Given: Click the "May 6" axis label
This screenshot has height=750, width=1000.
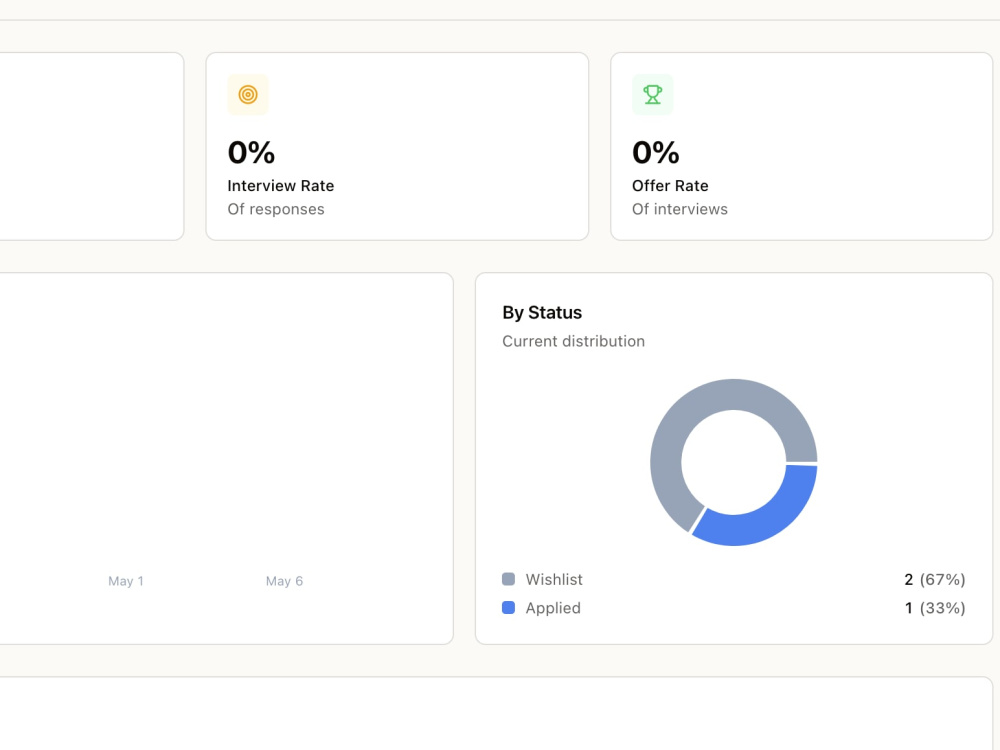Looking at the screenshot, I should point(284,581).
